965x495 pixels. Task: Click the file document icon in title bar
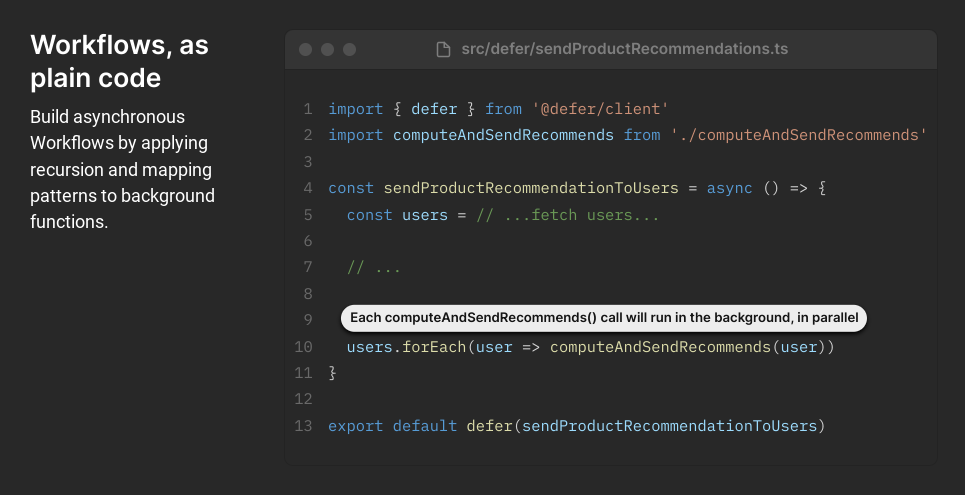pyautogui.click(x=443, y=49)
